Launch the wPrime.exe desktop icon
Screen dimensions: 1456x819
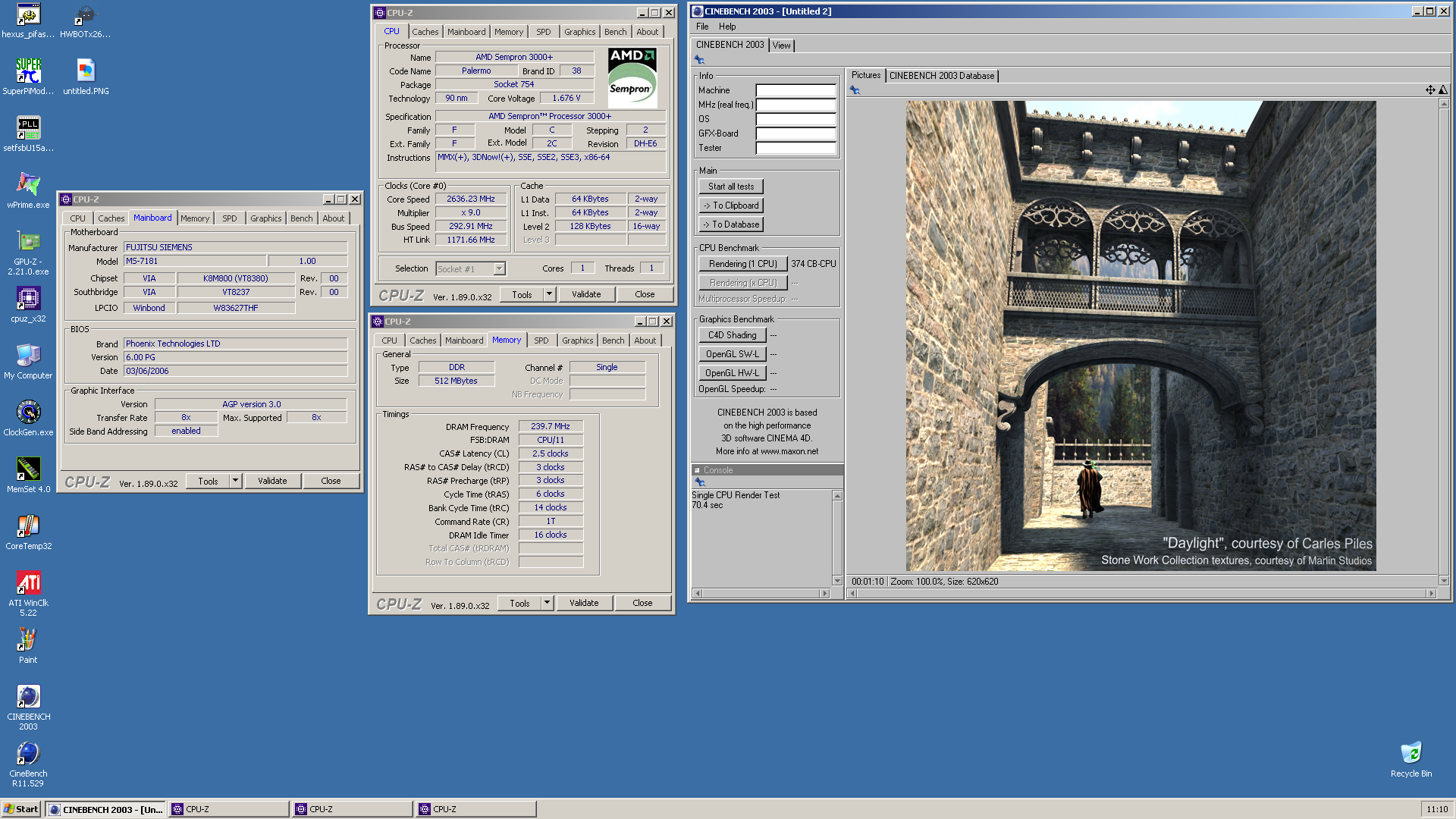[28, 191]
